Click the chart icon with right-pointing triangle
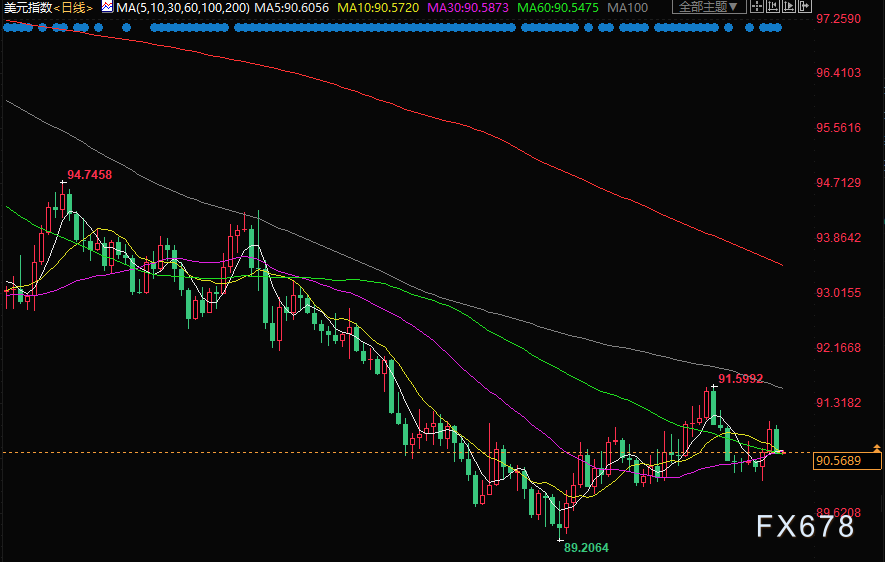 [x=788, y=6]
